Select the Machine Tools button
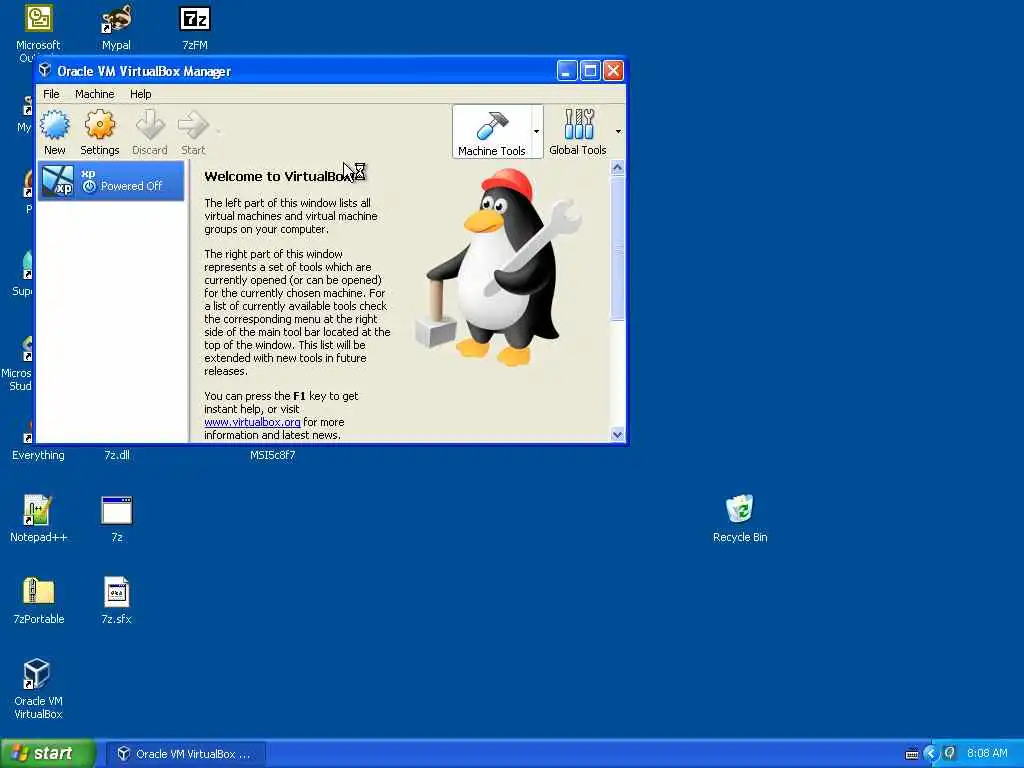Viewport: 1024px width, 768px height. 492,133
